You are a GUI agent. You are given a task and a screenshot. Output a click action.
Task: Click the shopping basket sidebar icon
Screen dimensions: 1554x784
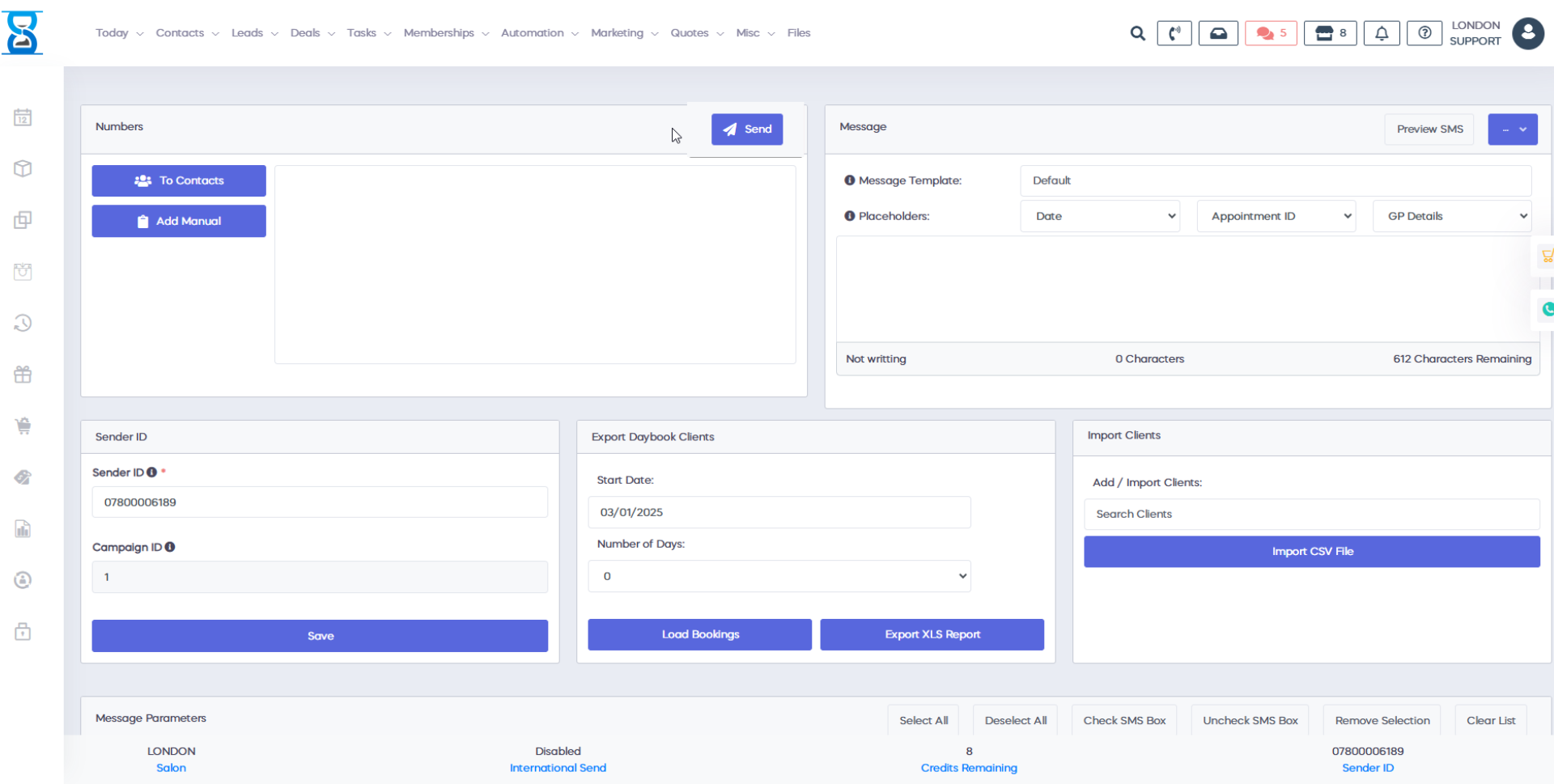click(23, 426)
